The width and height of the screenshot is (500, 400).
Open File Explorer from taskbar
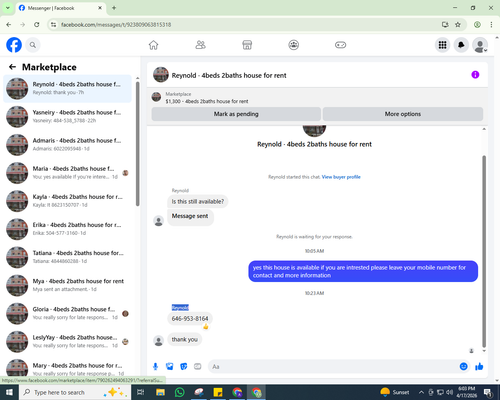[x=160, y=392]
